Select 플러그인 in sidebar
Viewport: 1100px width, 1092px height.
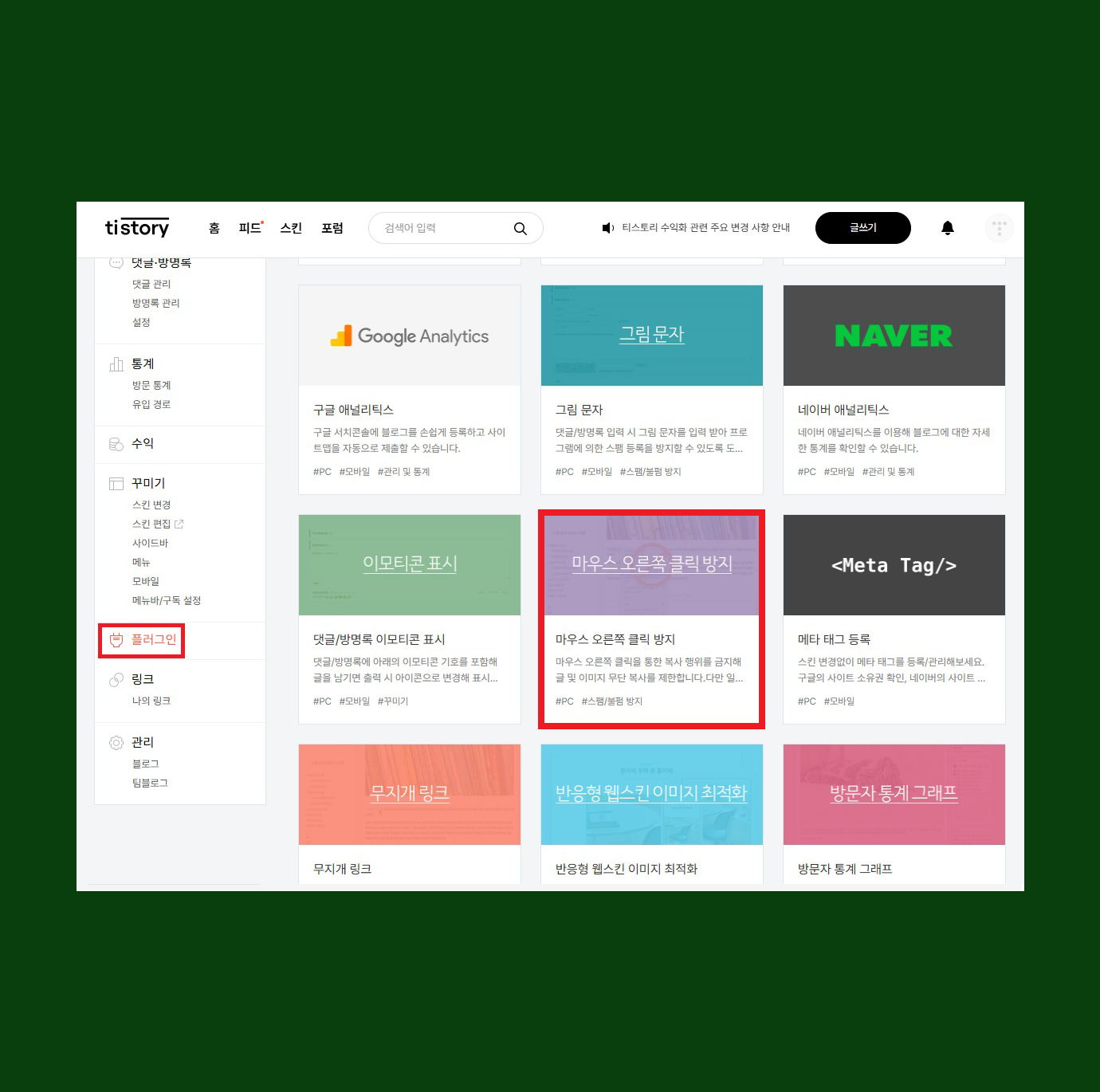coord(154,639)
